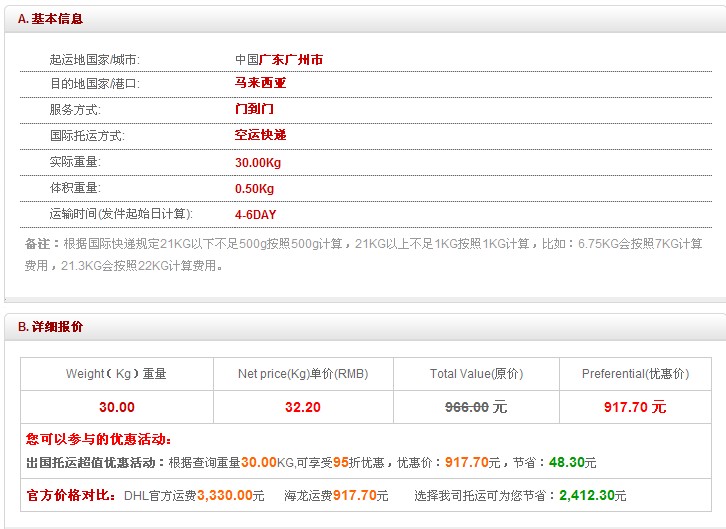Select the volumetric weight value 0.50Kg
Screen dimensions: 726x529
pos(254,188)
